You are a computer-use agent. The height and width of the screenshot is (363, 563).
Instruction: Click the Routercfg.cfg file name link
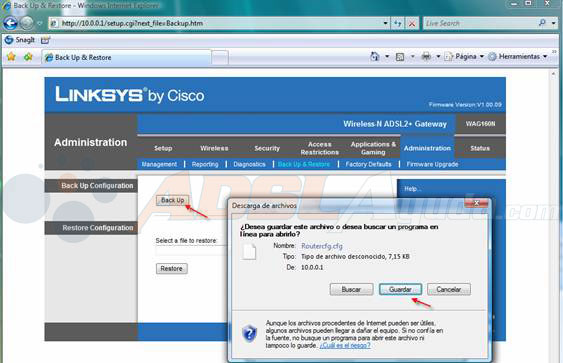coord(322,246)
